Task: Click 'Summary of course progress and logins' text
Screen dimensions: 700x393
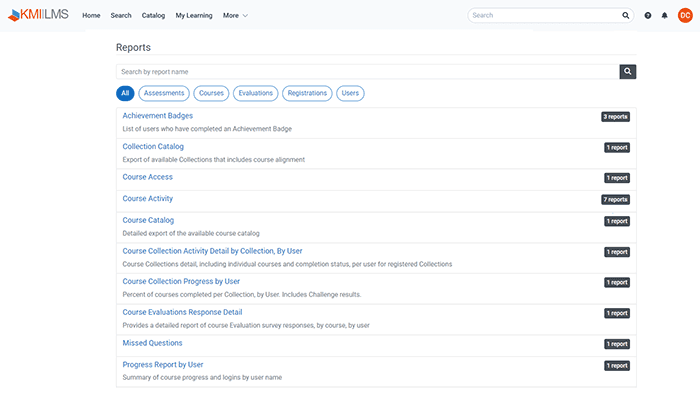Action: [202, 377]
